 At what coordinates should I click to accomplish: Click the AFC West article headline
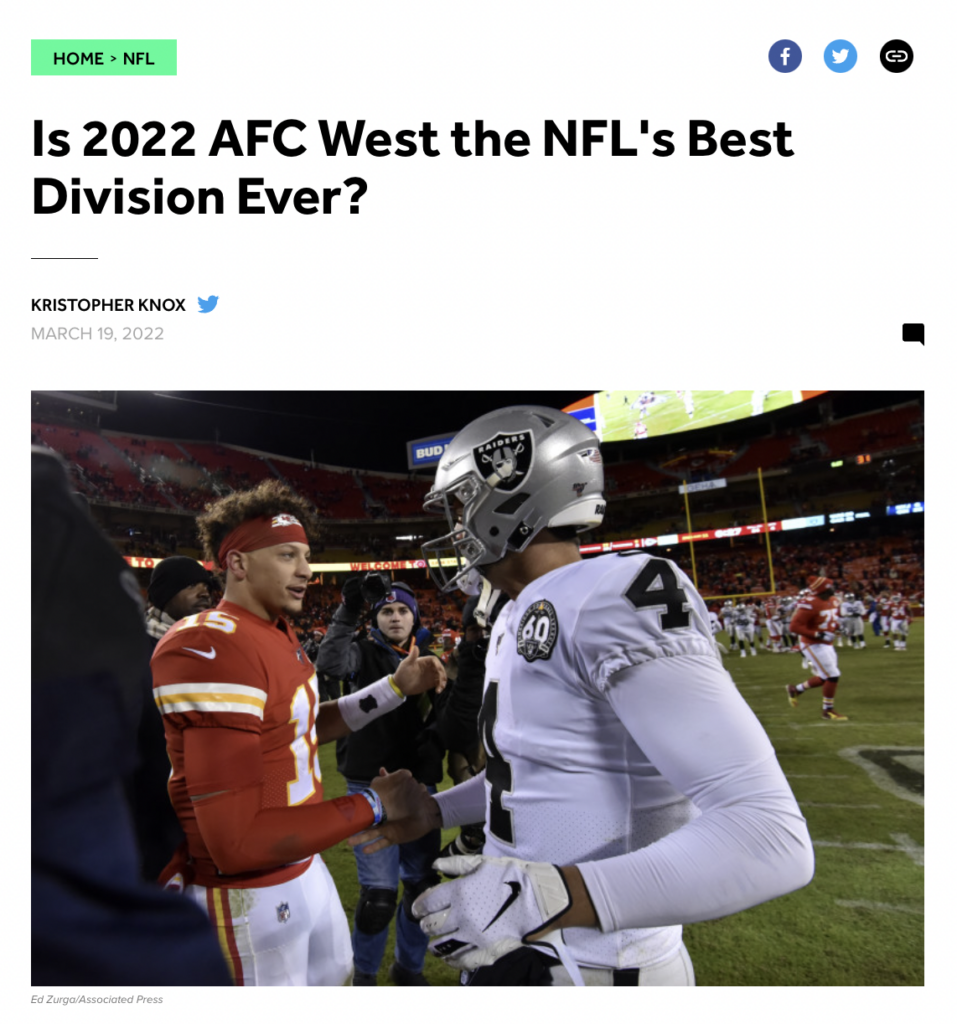pyautogui.click(x=412, y=167)
